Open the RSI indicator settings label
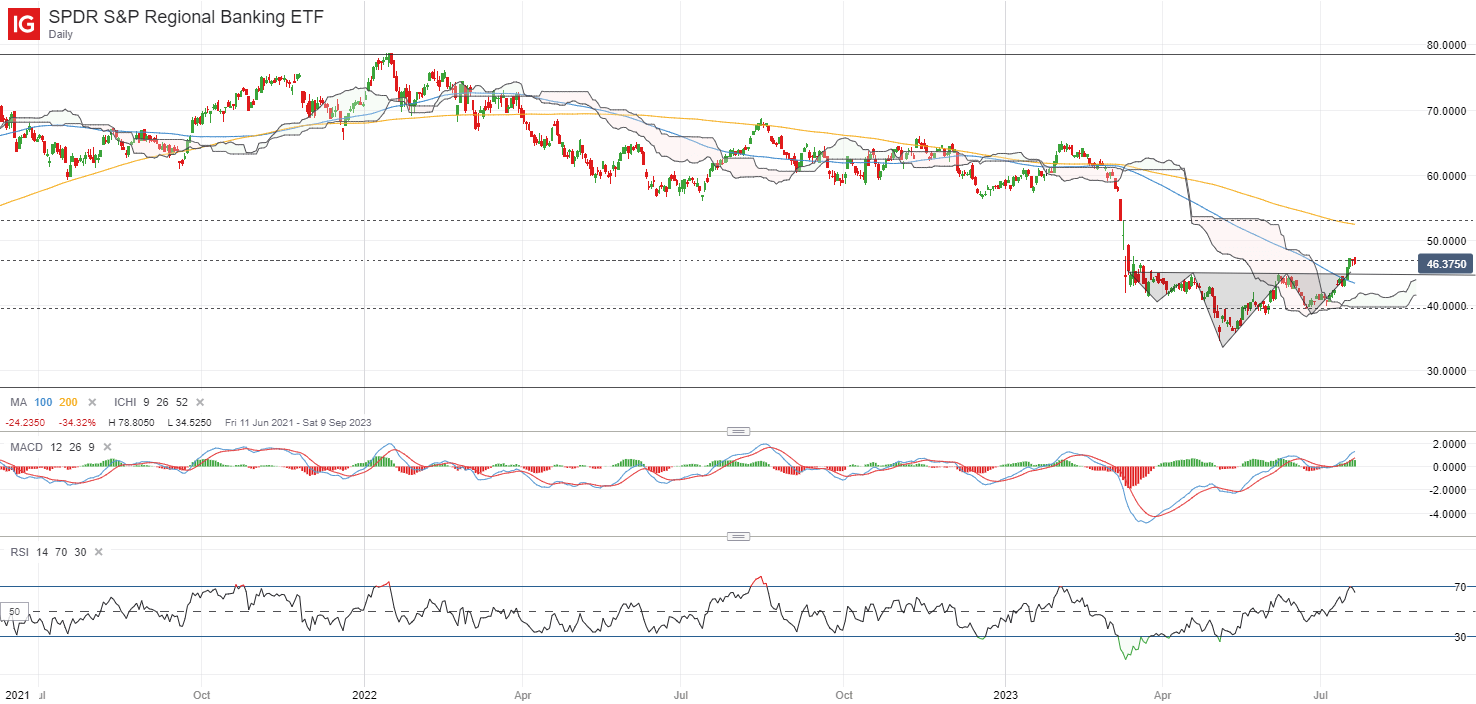This screenshot has width=1476, height=704. (20, 552)
